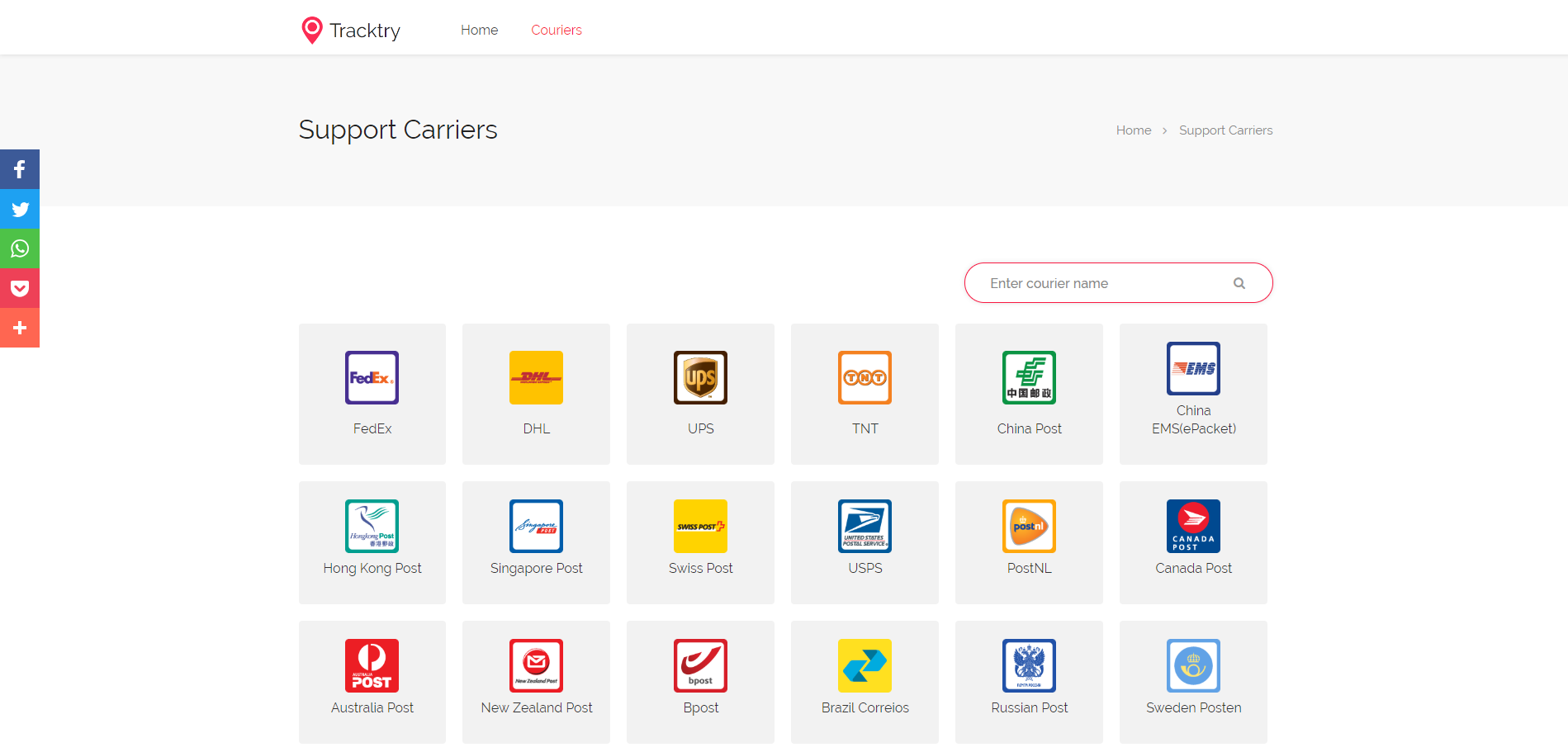Open the Singapore Post label
Screen dimensions: 1568x752
[537, 568]
